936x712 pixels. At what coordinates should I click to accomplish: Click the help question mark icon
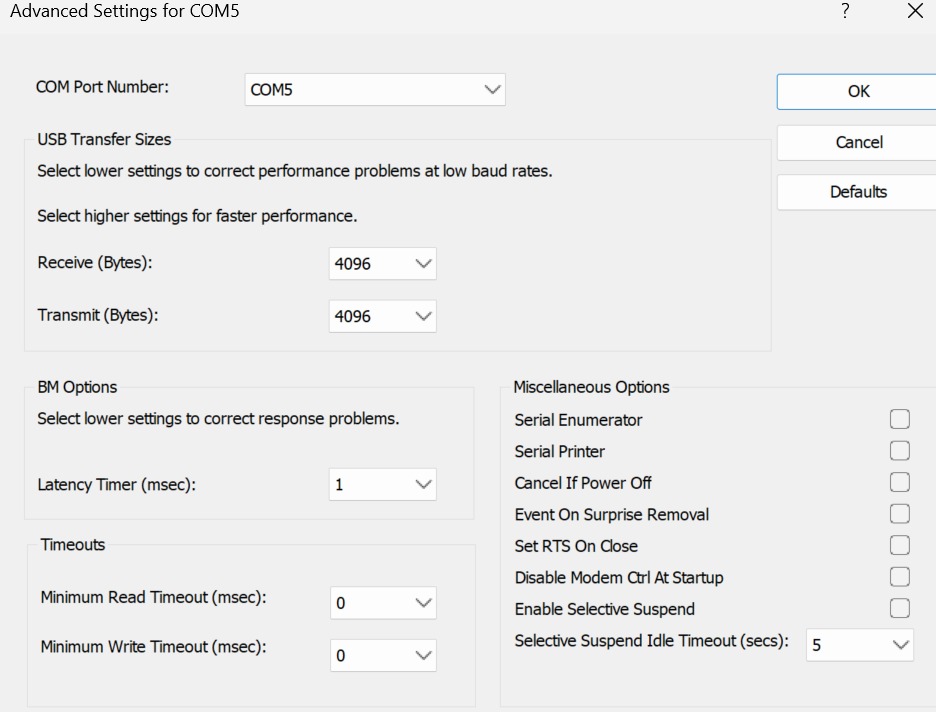pyautogui.click(x=845, y=11)
